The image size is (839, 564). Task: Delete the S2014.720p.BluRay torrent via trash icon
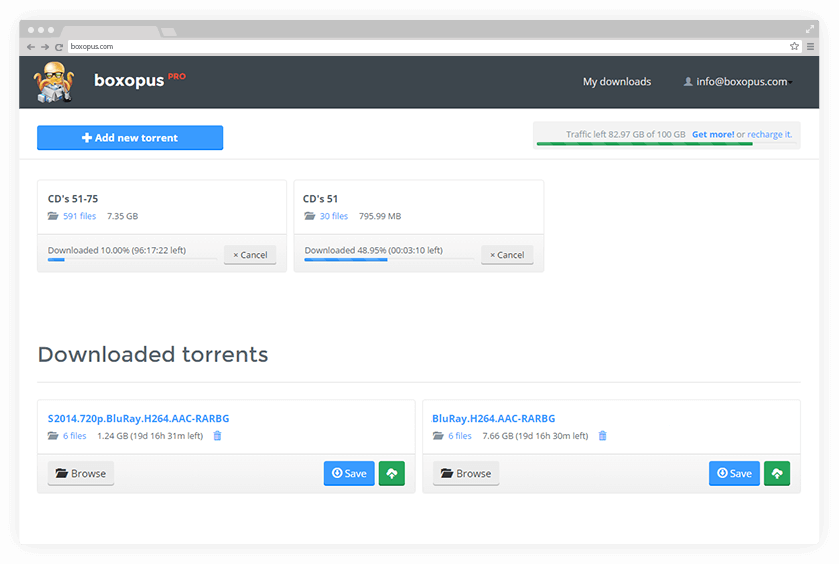[x=218, y=436]
